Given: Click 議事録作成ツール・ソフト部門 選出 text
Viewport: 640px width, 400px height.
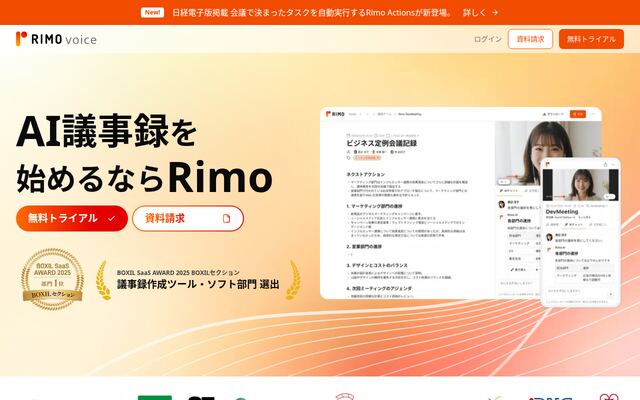Looking at the screenshot, I should 198,284.
